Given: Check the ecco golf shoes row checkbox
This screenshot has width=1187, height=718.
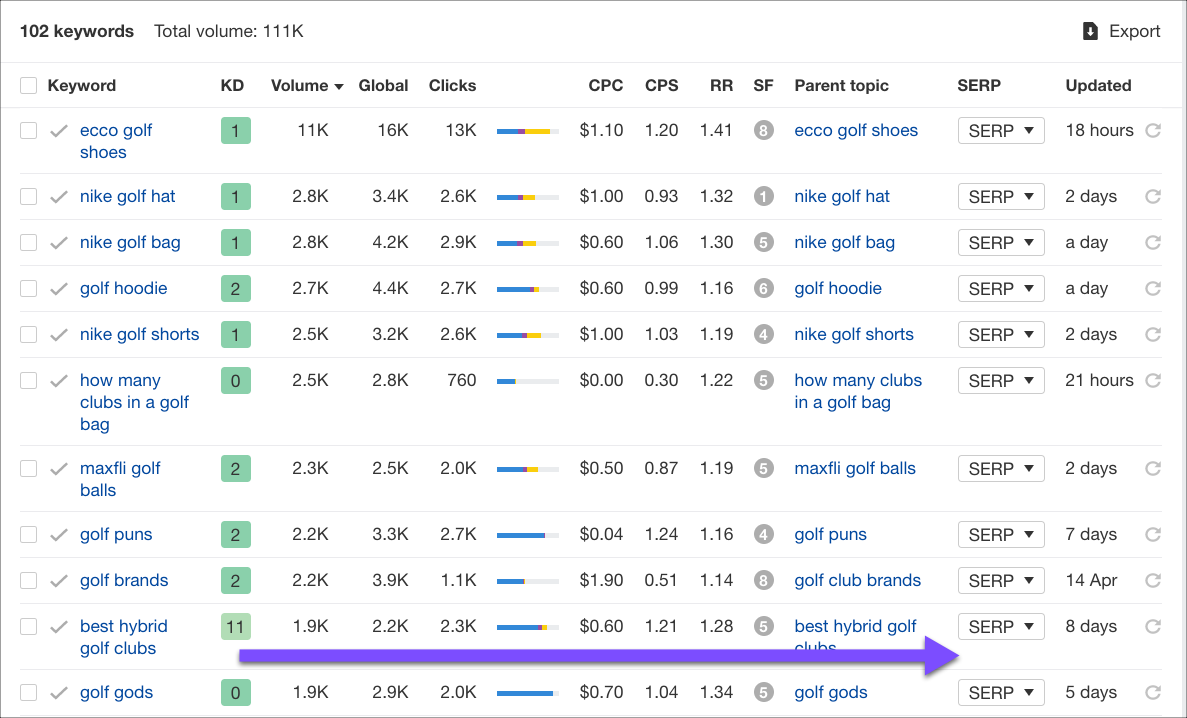Looking at the screenshot, I should tap(28, 130).
